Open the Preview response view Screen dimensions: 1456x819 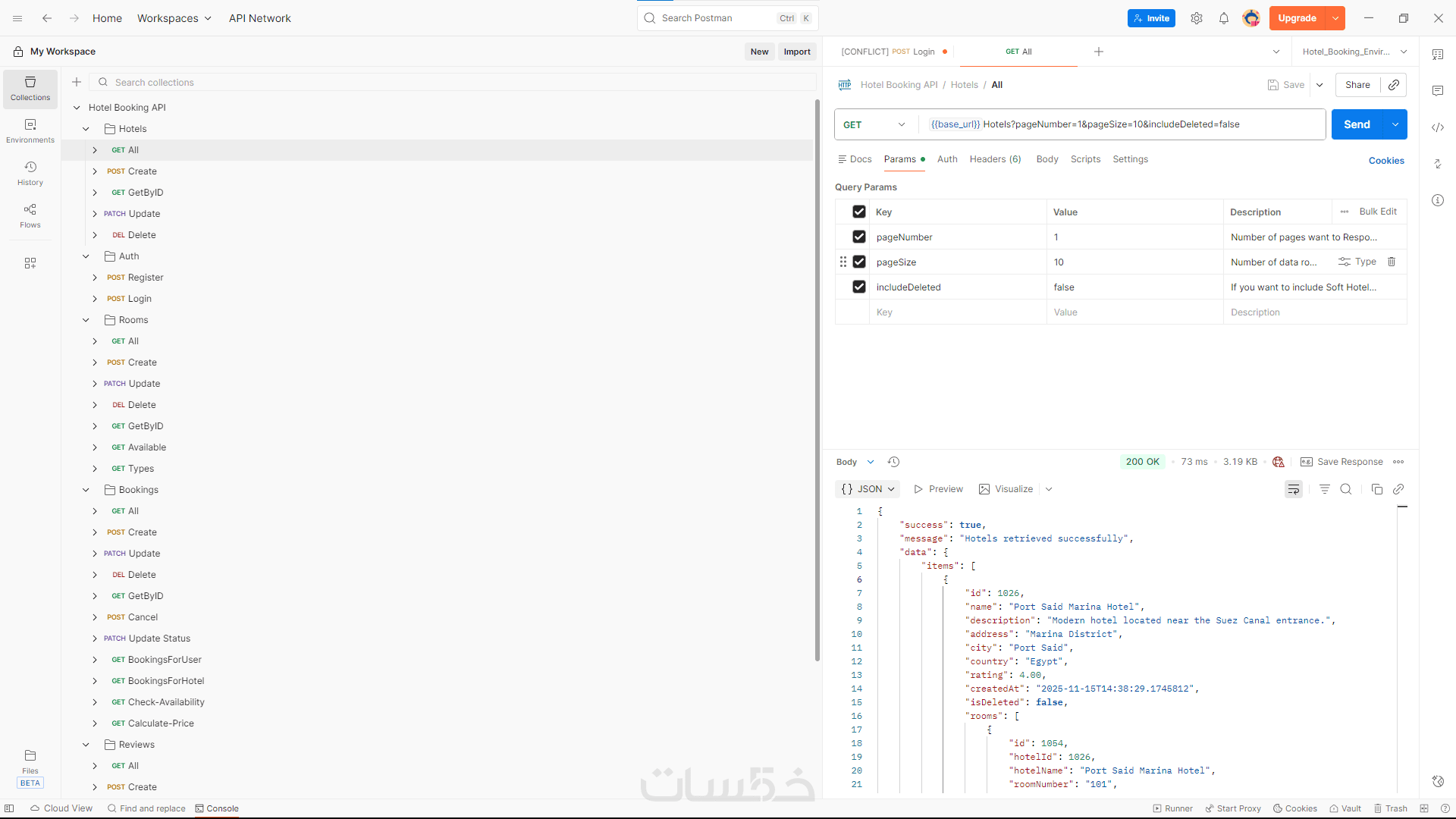point(938,489)
